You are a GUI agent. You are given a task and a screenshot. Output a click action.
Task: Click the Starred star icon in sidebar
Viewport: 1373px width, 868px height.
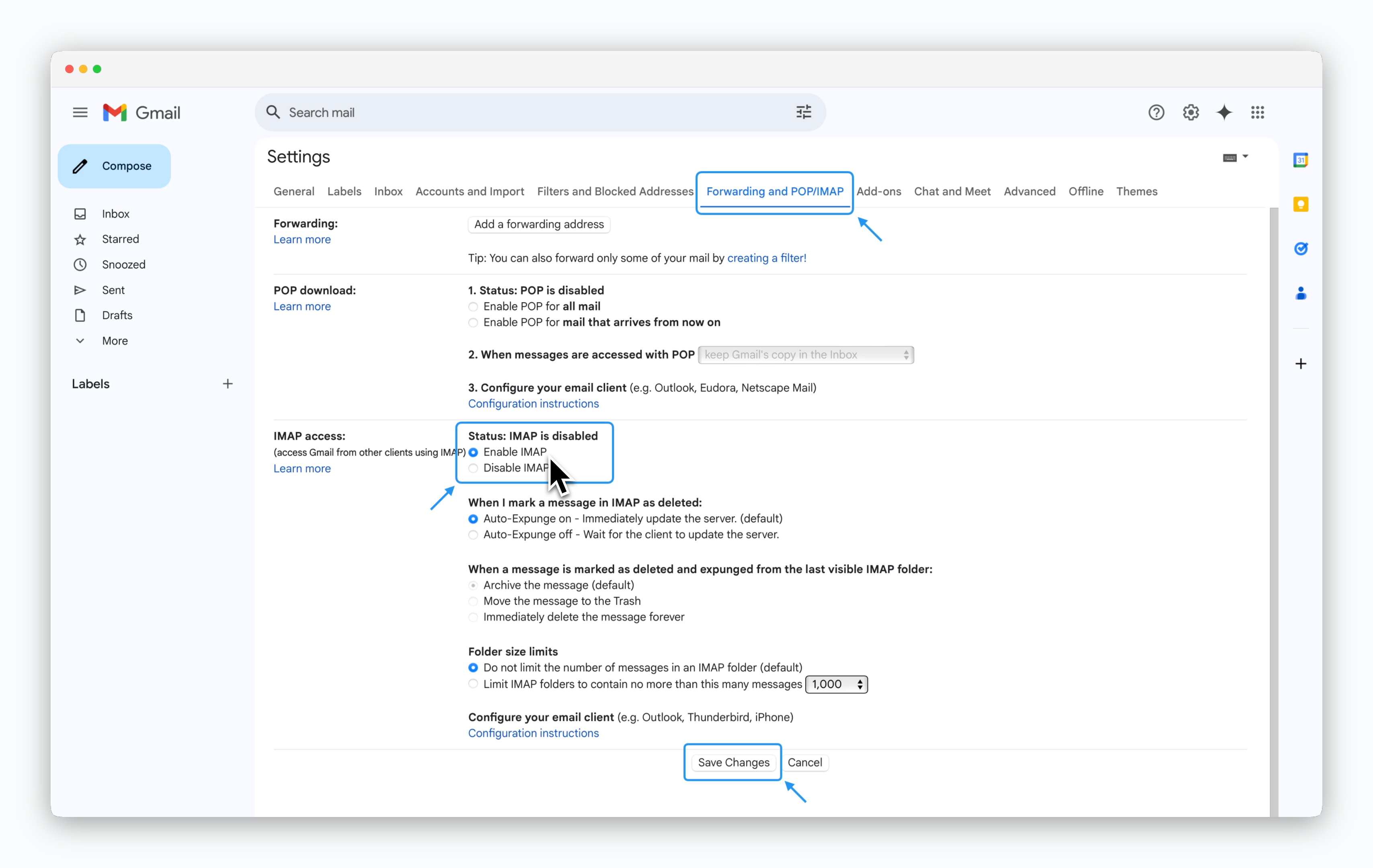(80, 240)
